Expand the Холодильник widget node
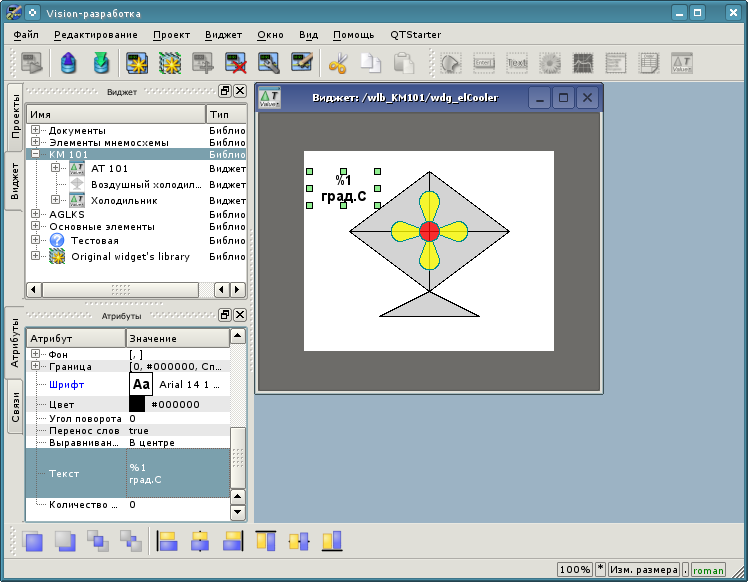The image size is (748, 582). [x=57, y=200]
